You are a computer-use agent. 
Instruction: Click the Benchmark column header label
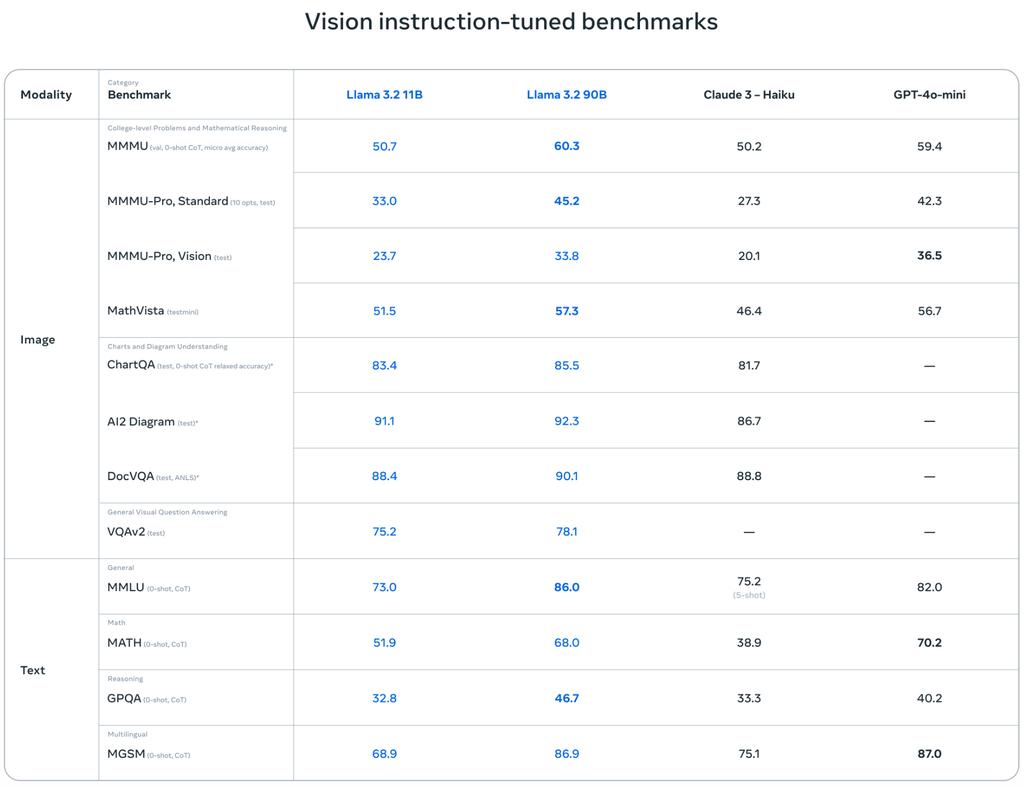[139, 95]
